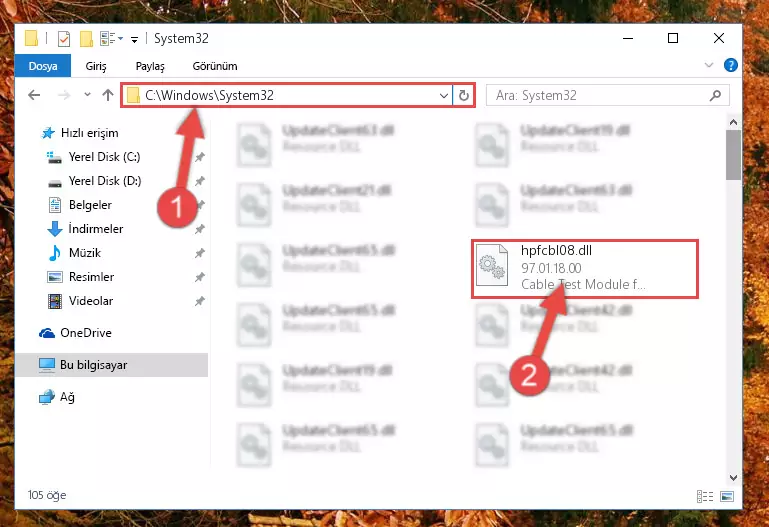The width and height of the screenshot is (769, 527).
Task: Click the pin icon beside Videolar
Action: pyautogui.click(x=200, y=301)
